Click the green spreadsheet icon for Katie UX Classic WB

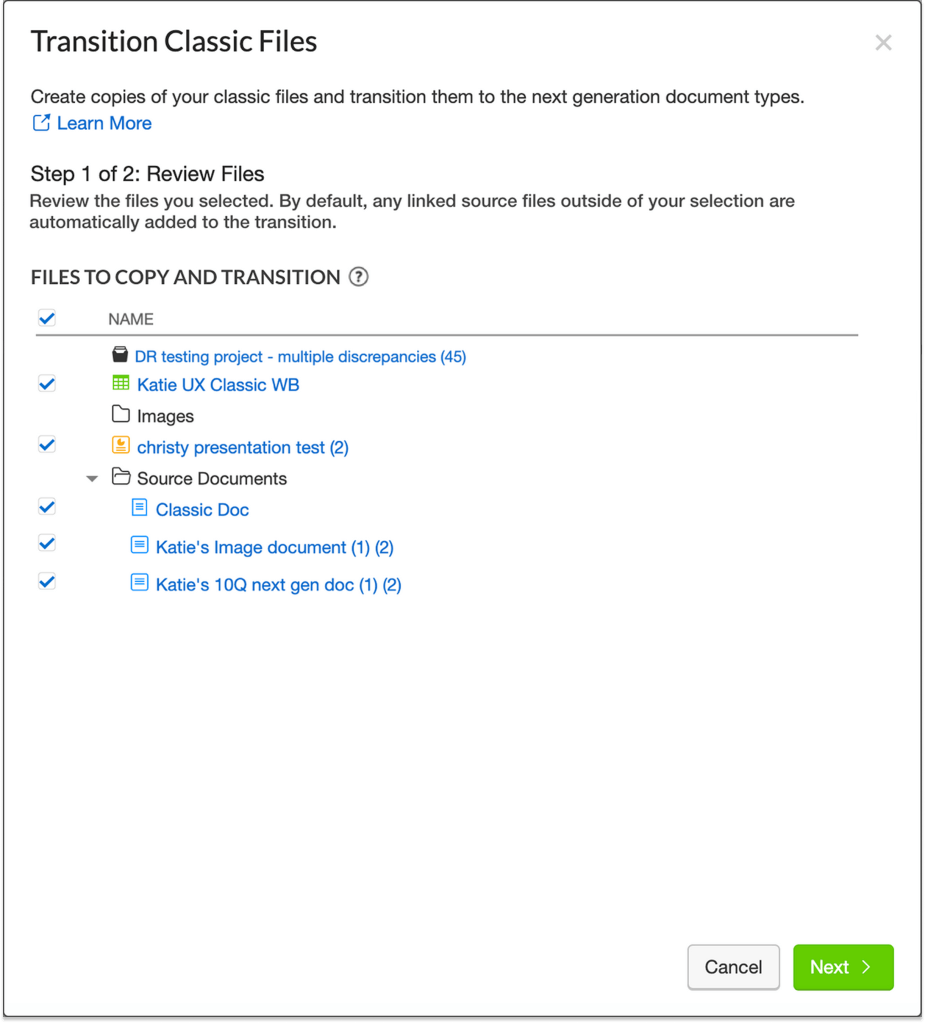point(121,383)
